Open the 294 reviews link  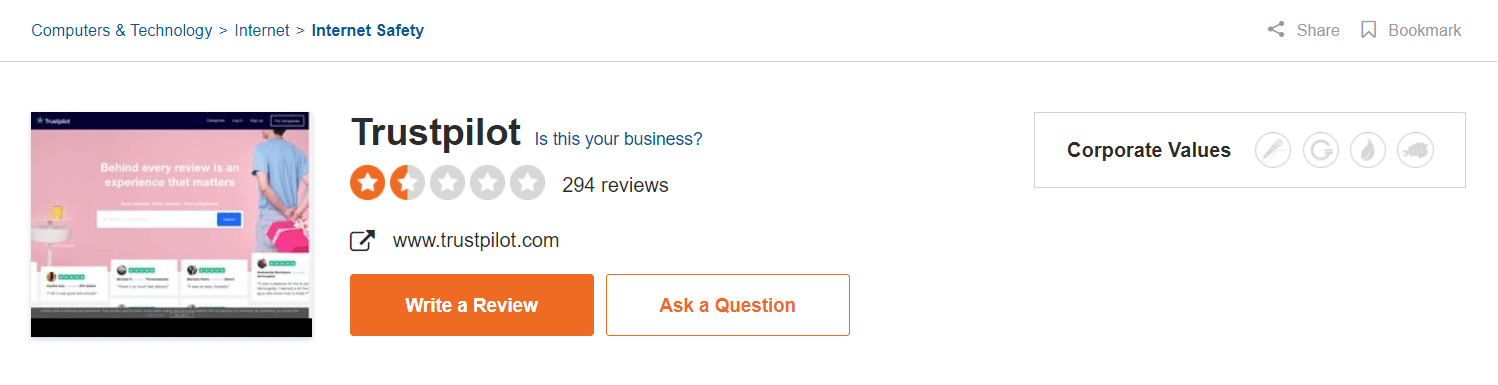[615, 185]
